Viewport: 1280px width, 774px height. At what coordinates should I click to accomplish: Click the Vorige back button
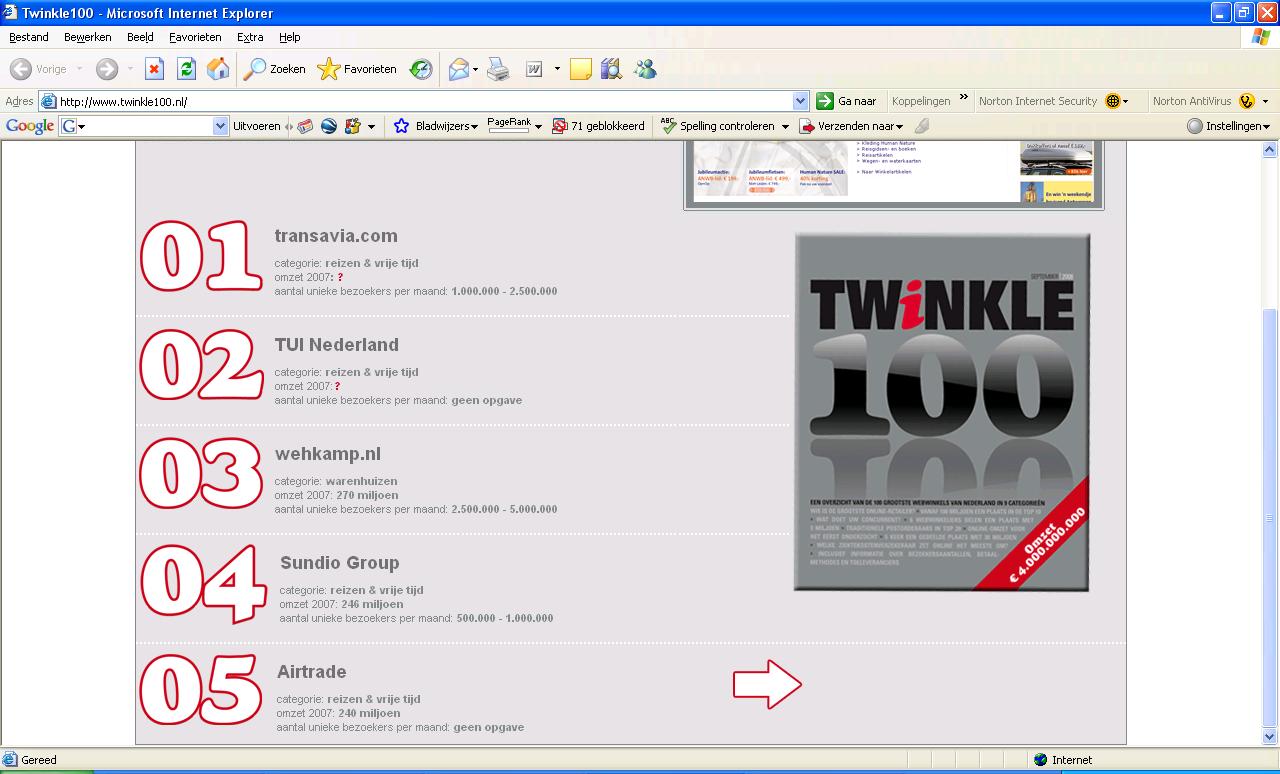pyautogui.click(x=38, y=69)
